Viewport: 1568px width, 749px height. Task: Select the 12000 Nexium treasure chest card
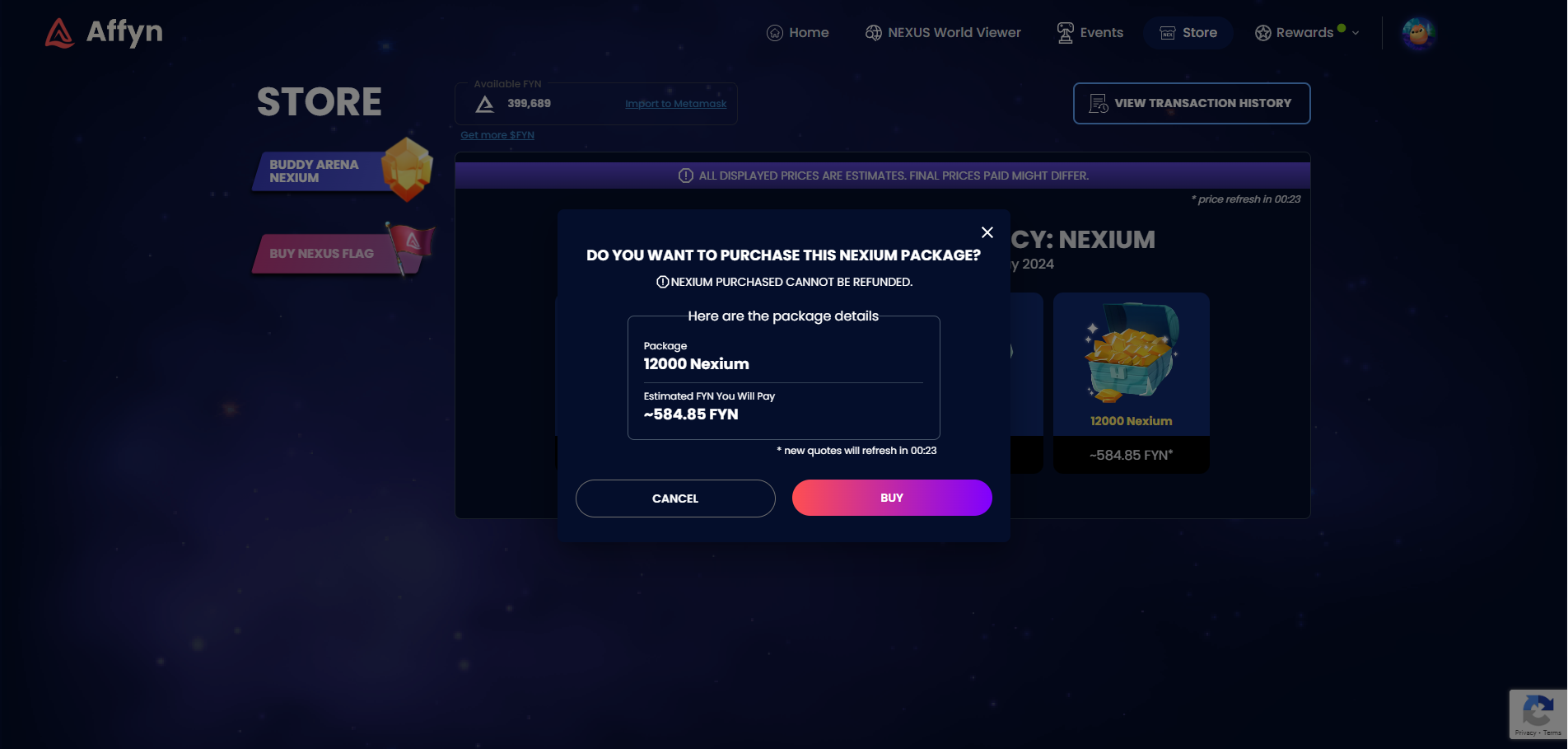coord(1132,383)
